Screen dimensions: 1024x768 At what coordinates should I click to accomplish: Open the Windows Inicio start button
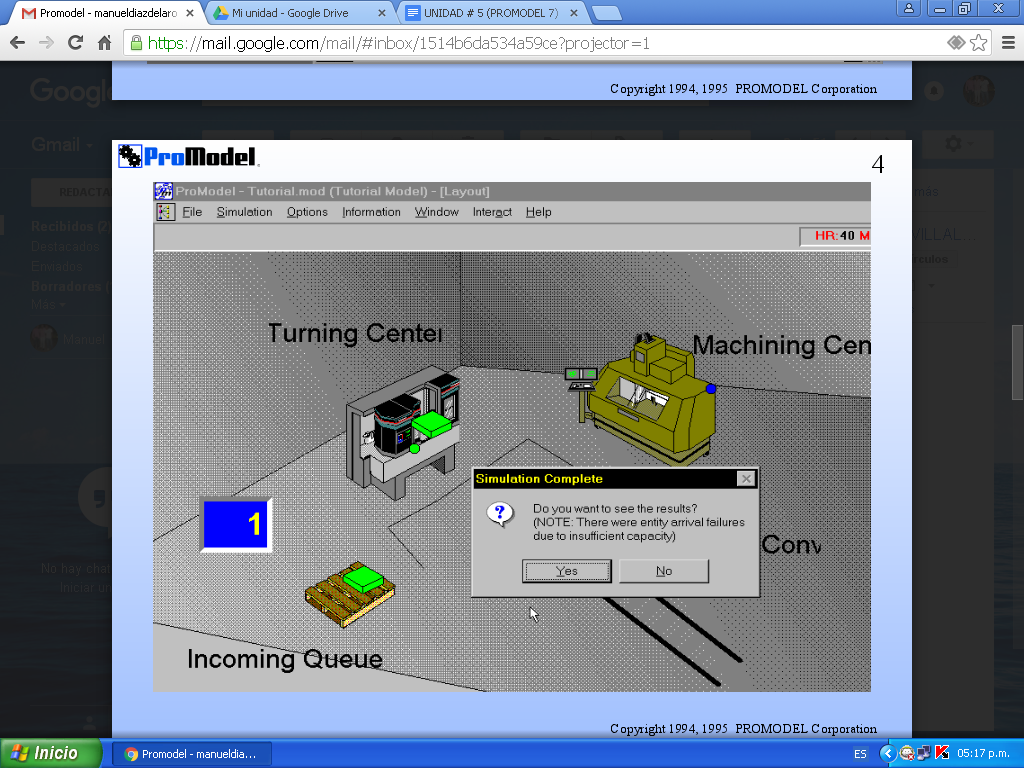coord(50,754)
